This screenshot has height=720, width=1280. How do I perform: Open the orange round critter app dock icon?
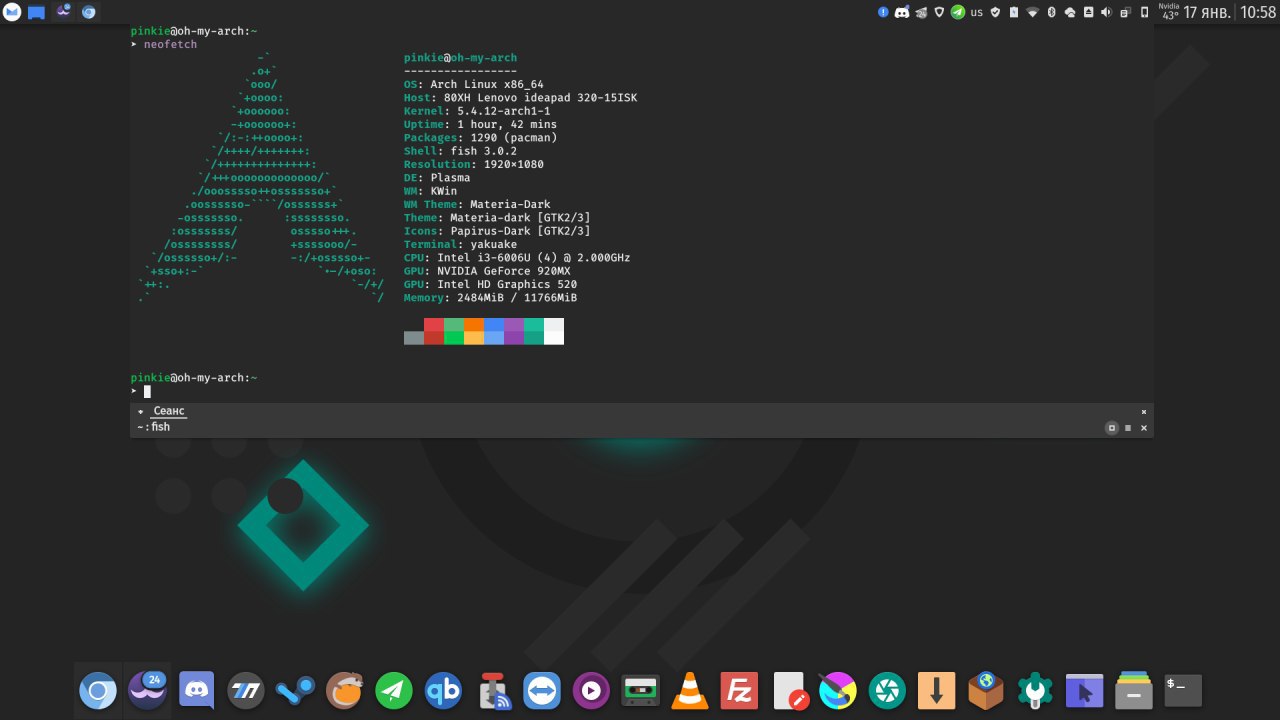pyautogui.click(x=345, y=691)
